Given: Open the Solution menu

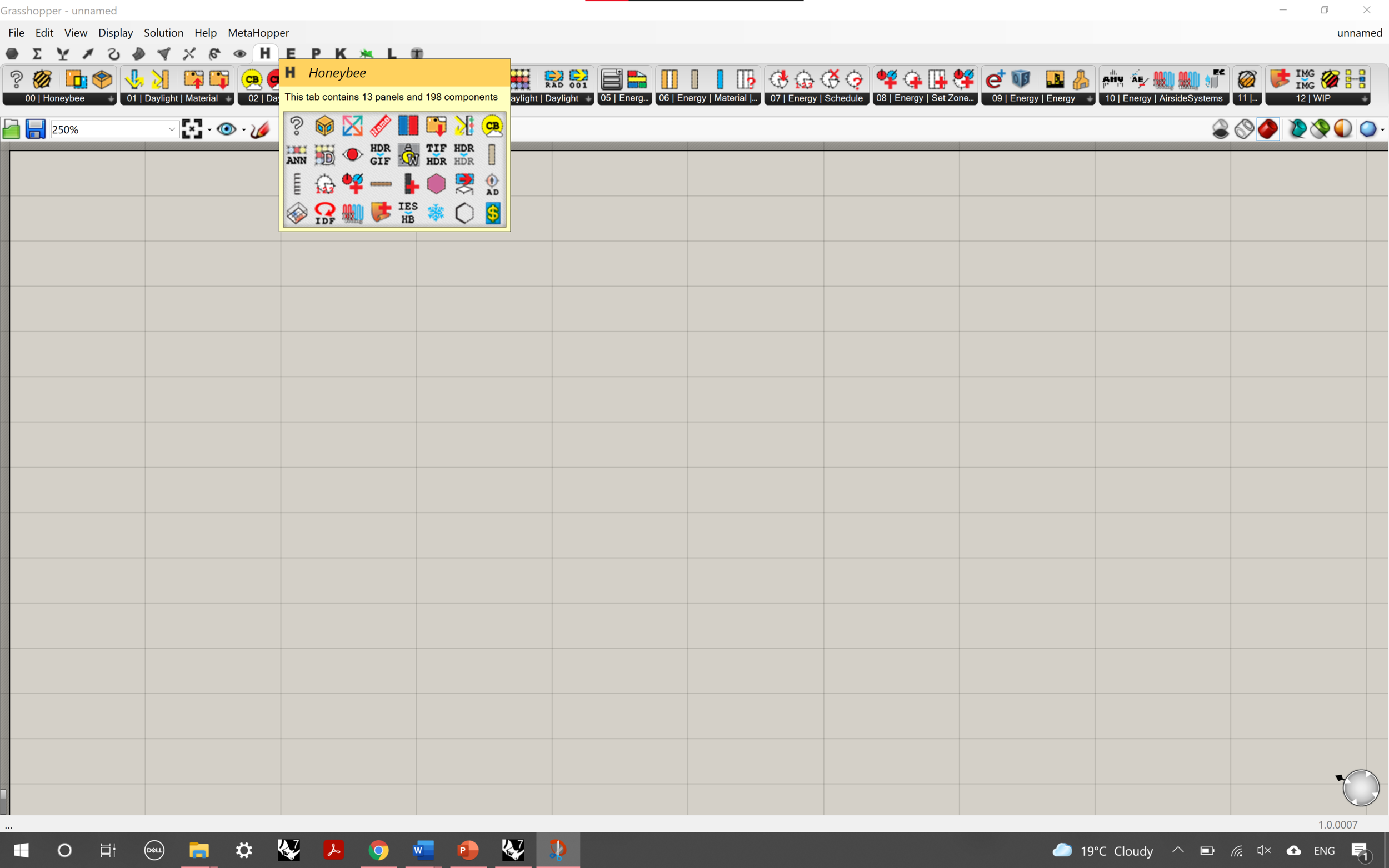Looking at the screenshot, I should tap(164, 33).
